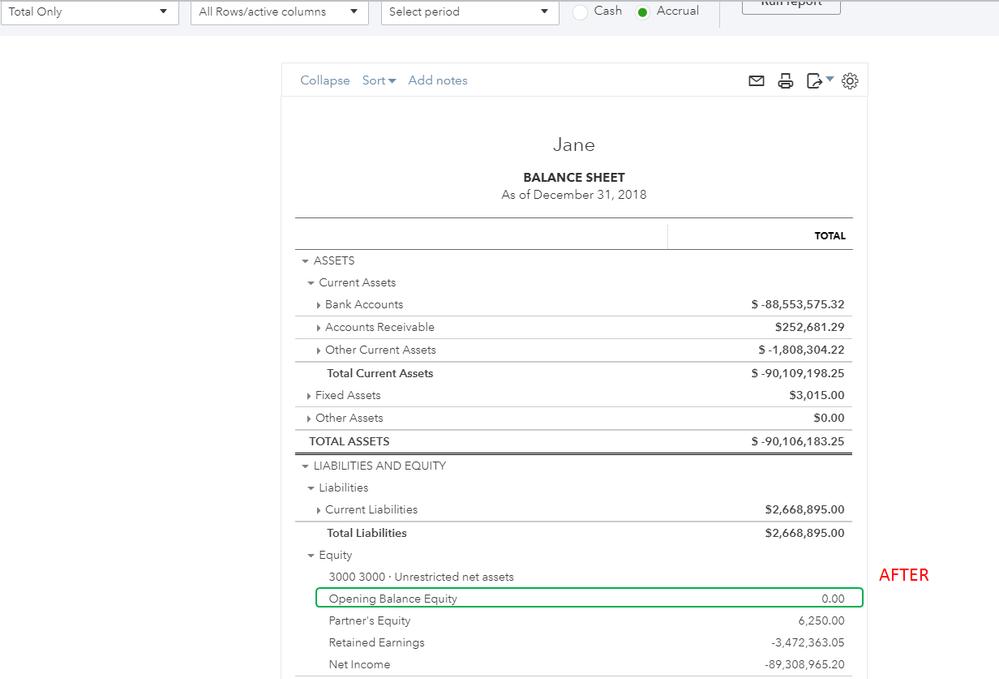Screen dimensions: 999x679
Task: Open Bank Accounts total $-88,553,575.32
Action: pyautogui.click(x=798, y=304)
